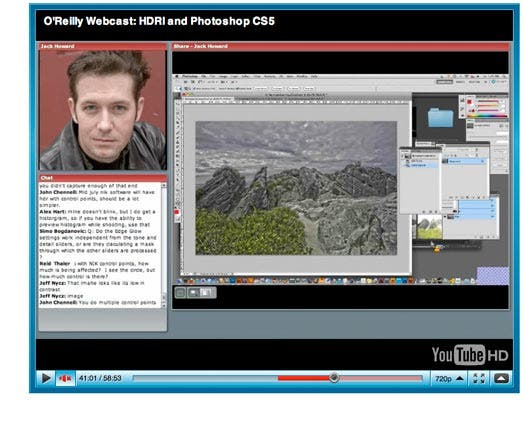Select the Chat panel header

click(x=103, y=178)
